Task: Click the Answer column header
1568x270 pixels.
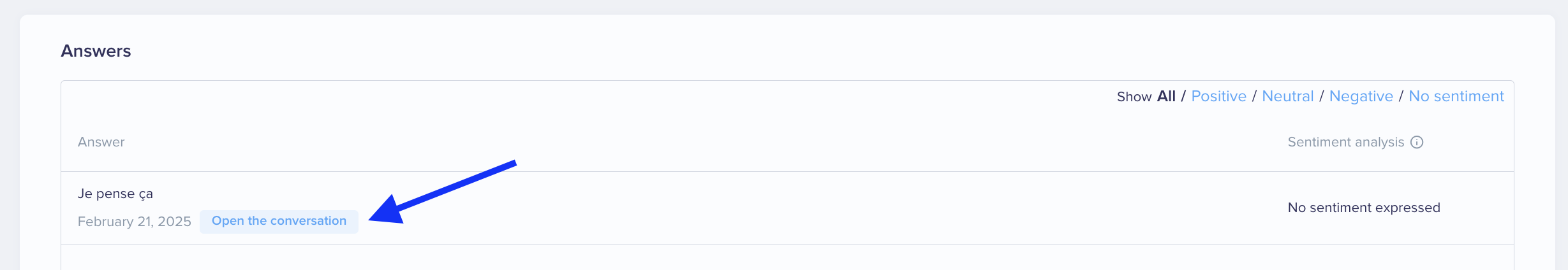Action: (x=101, y=142)
